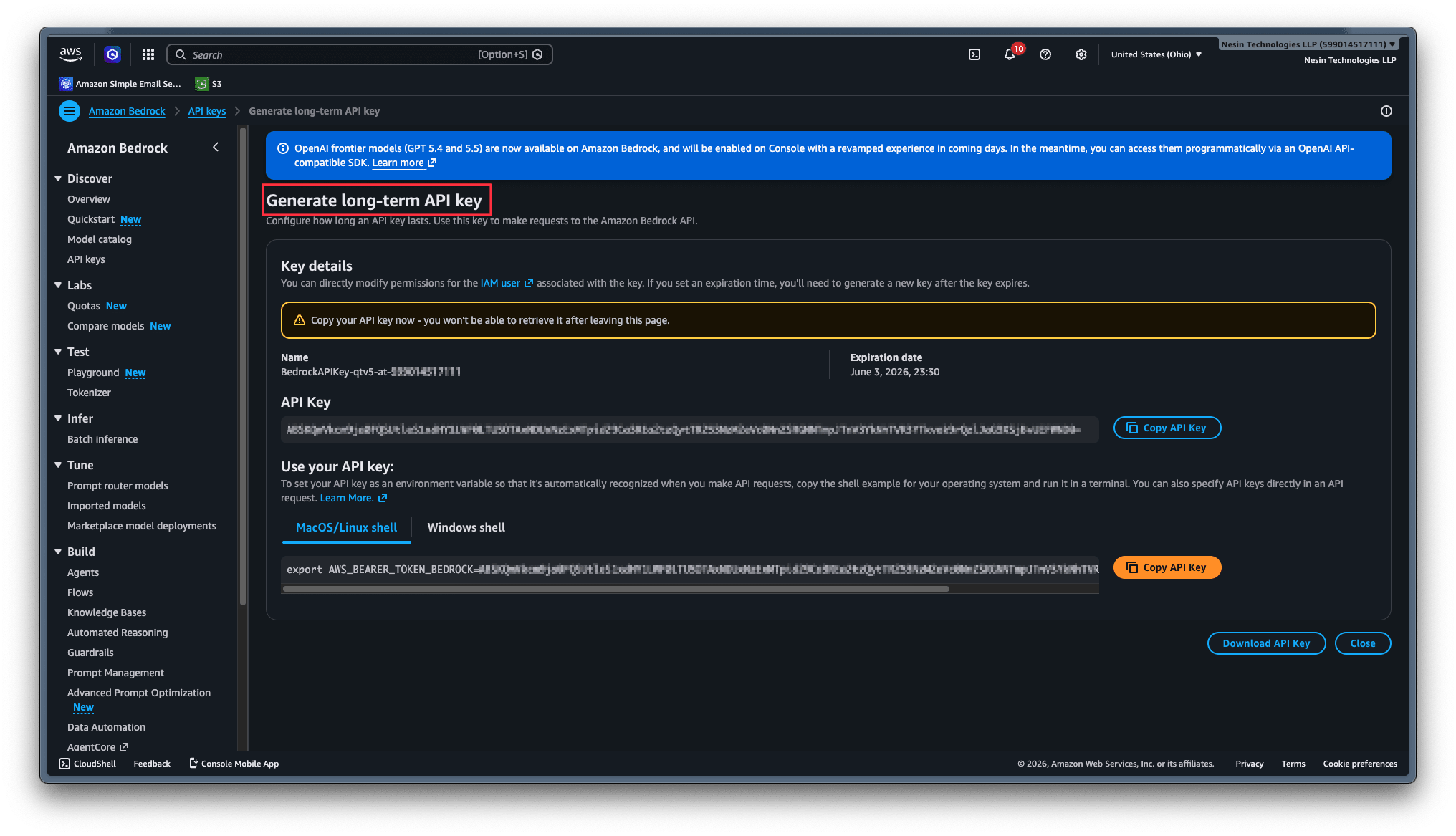Open Compare models in the sidebar
This screenshot has height=836, width=1456.
pos(106,326)
